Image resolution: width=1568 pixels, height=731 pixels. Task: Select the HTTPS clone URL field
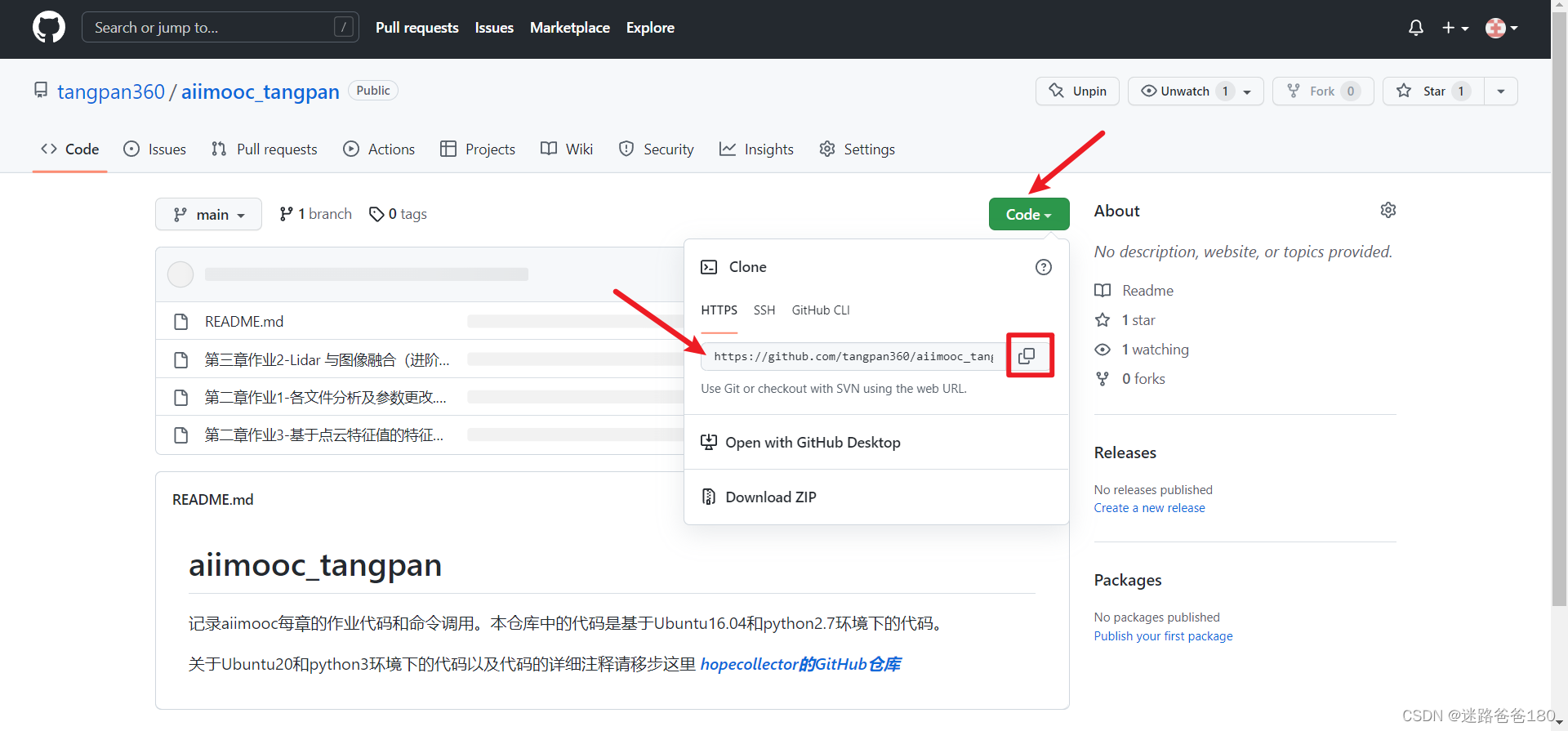coord(853,356)
